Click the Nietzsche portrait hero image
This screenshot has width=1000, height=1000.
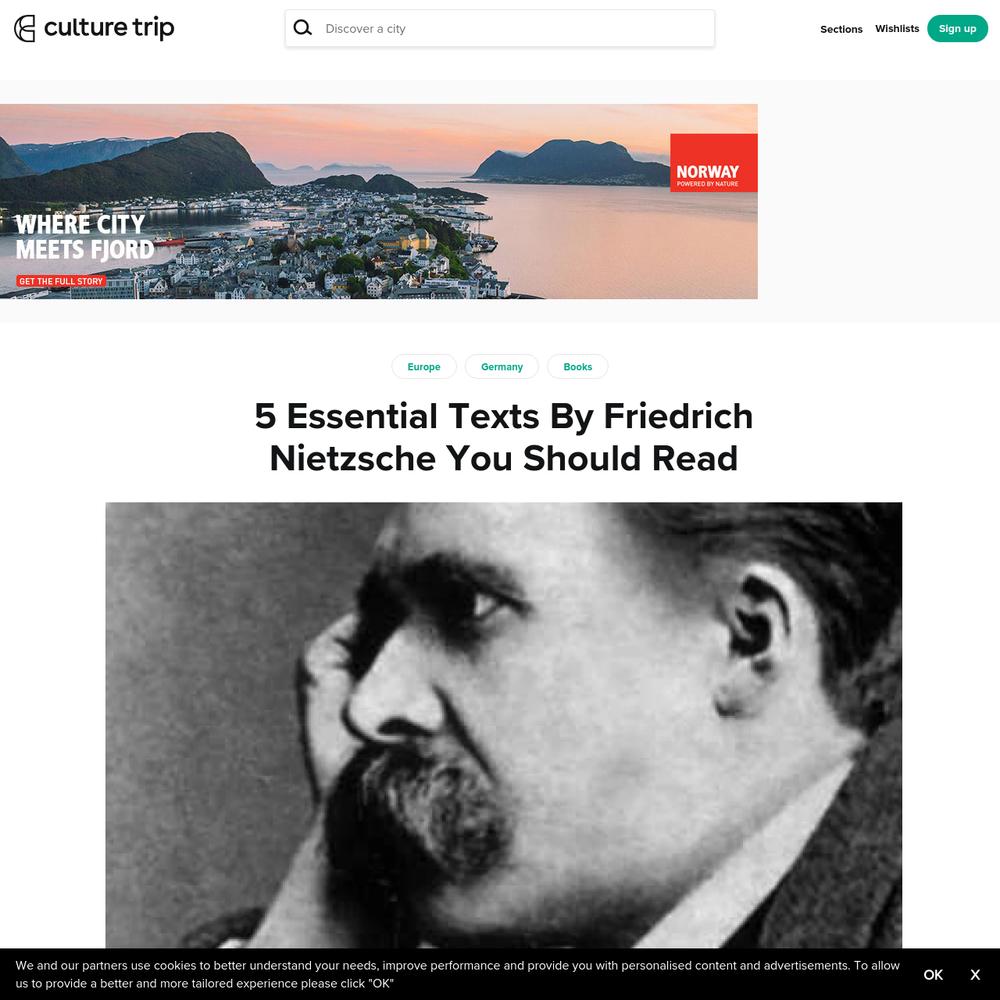[x=503, y=725]
